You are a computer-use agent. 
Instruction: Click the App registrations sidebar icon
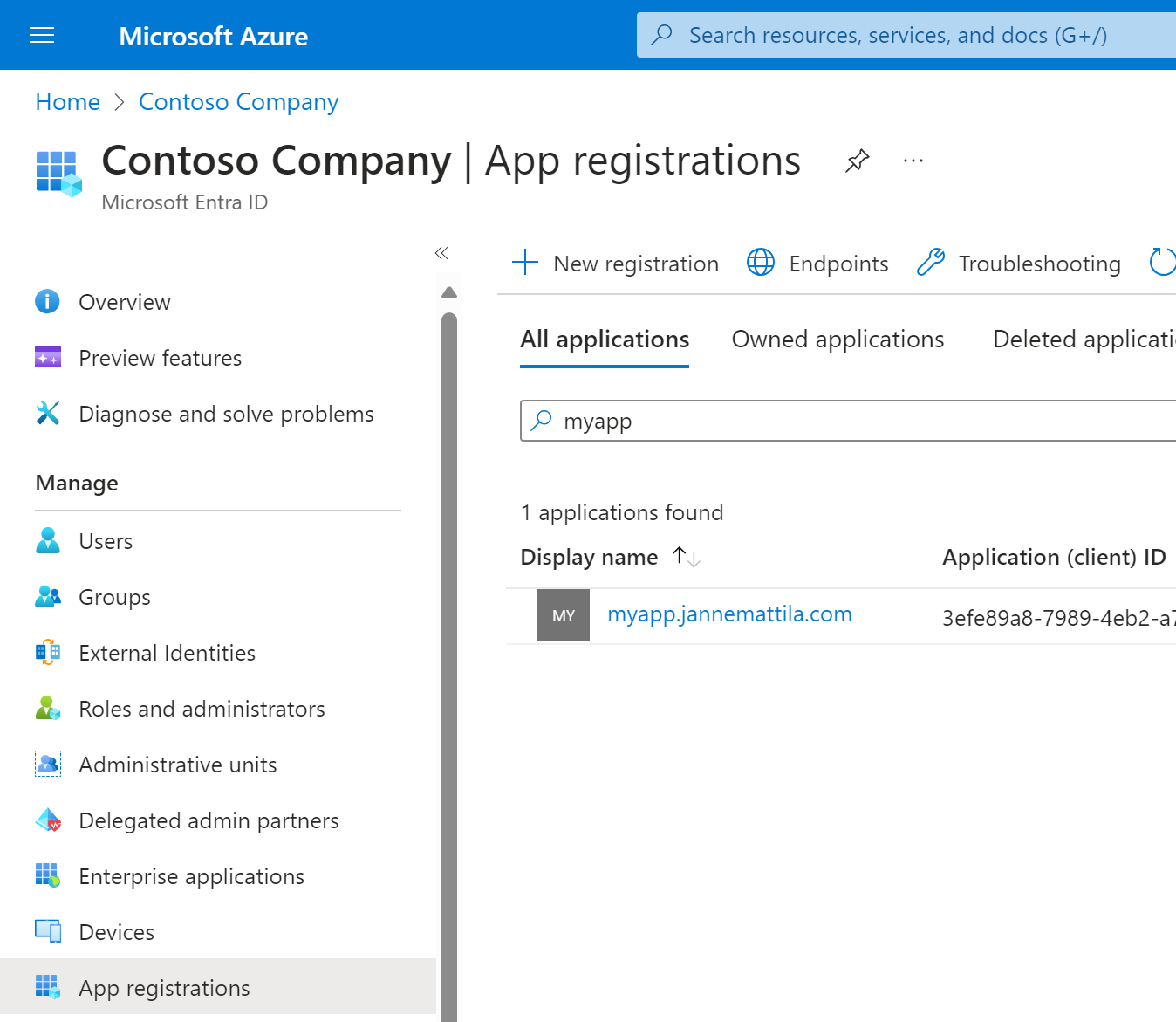[x=48, y=988]
